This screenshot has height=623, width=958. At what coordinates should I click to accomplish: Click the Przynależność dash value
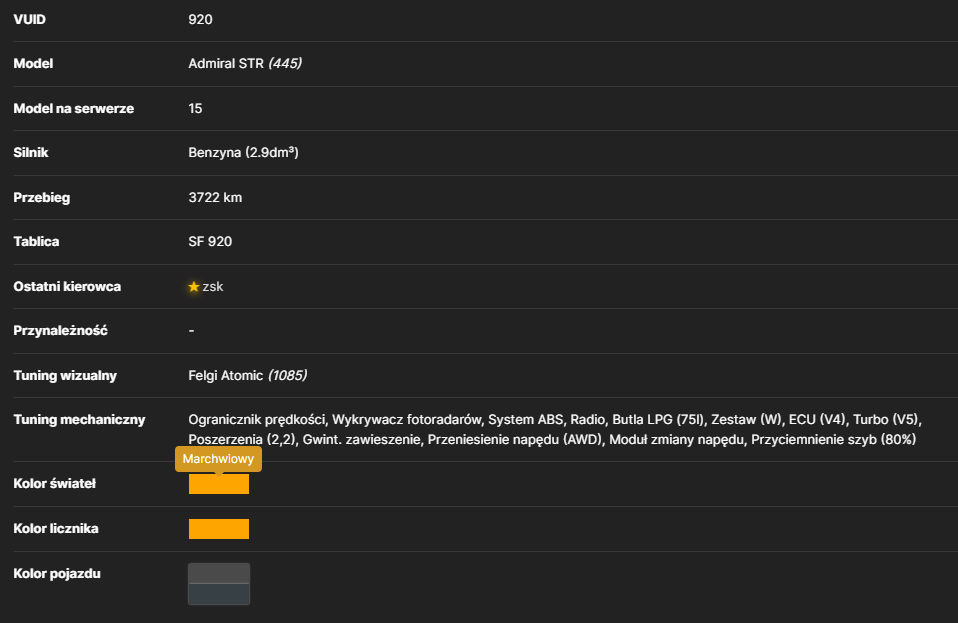point(191,330)
